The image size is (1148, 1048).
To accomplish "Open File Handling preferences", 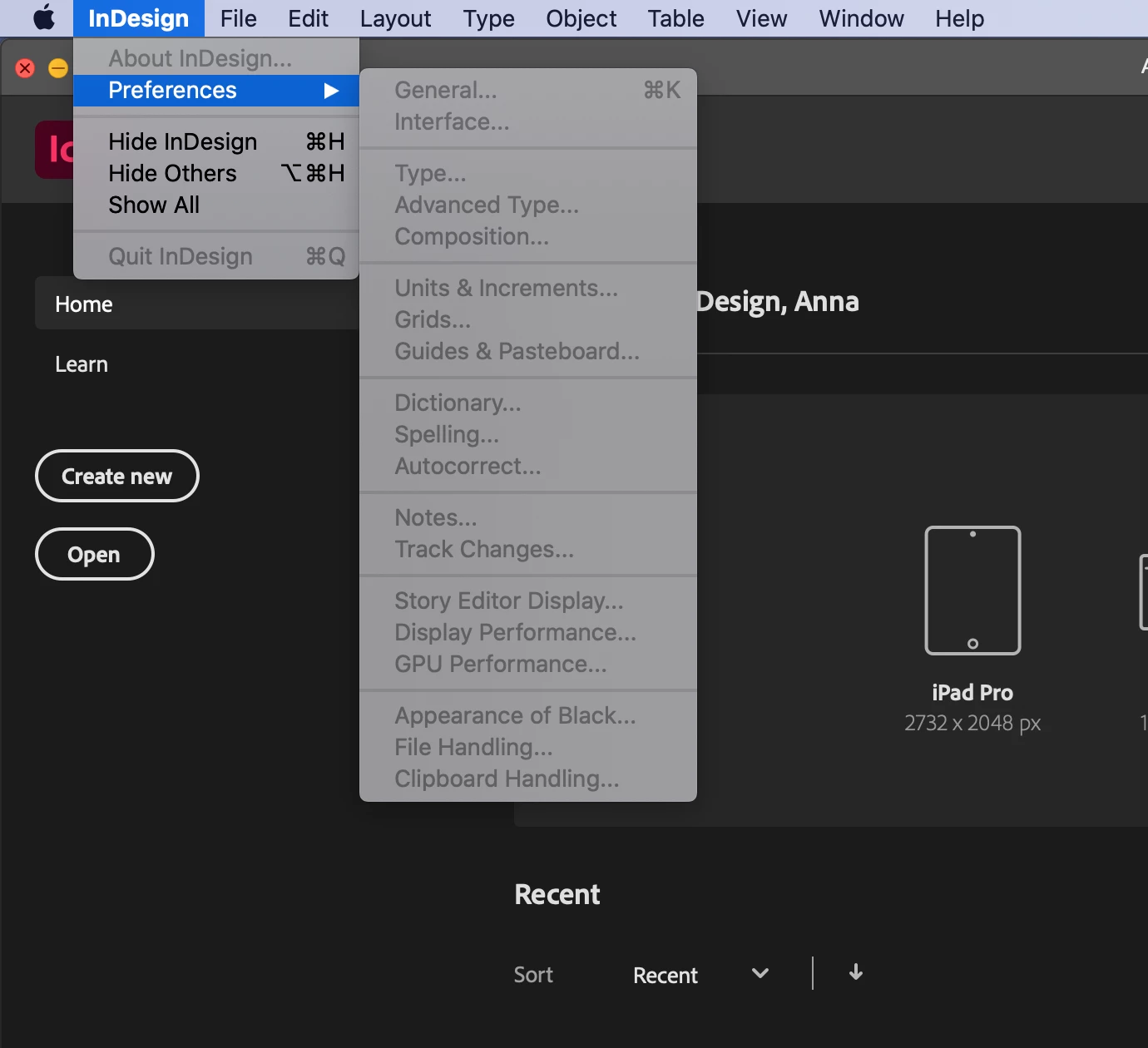I will point(528,747).
